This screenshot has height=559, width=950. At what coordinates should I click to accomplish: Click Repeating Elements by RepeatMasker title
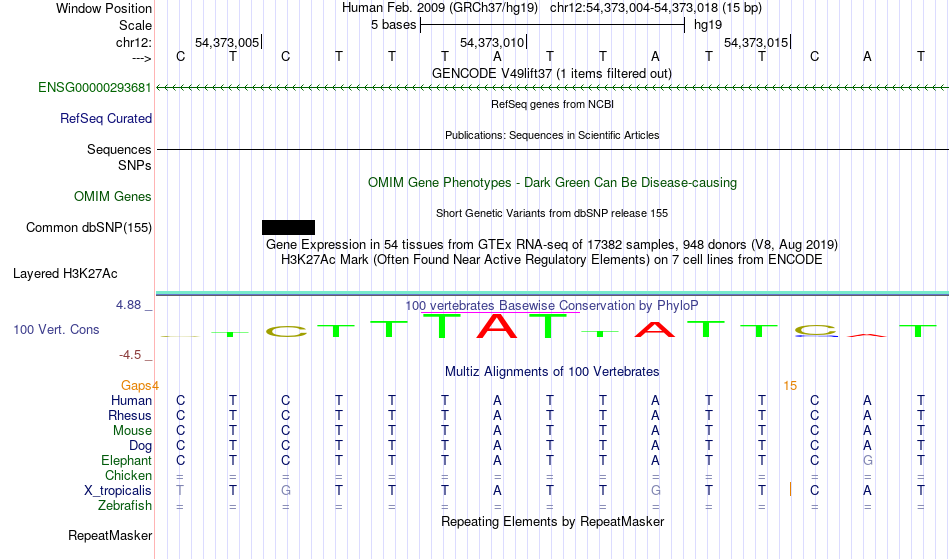click(x=552, y=521)
